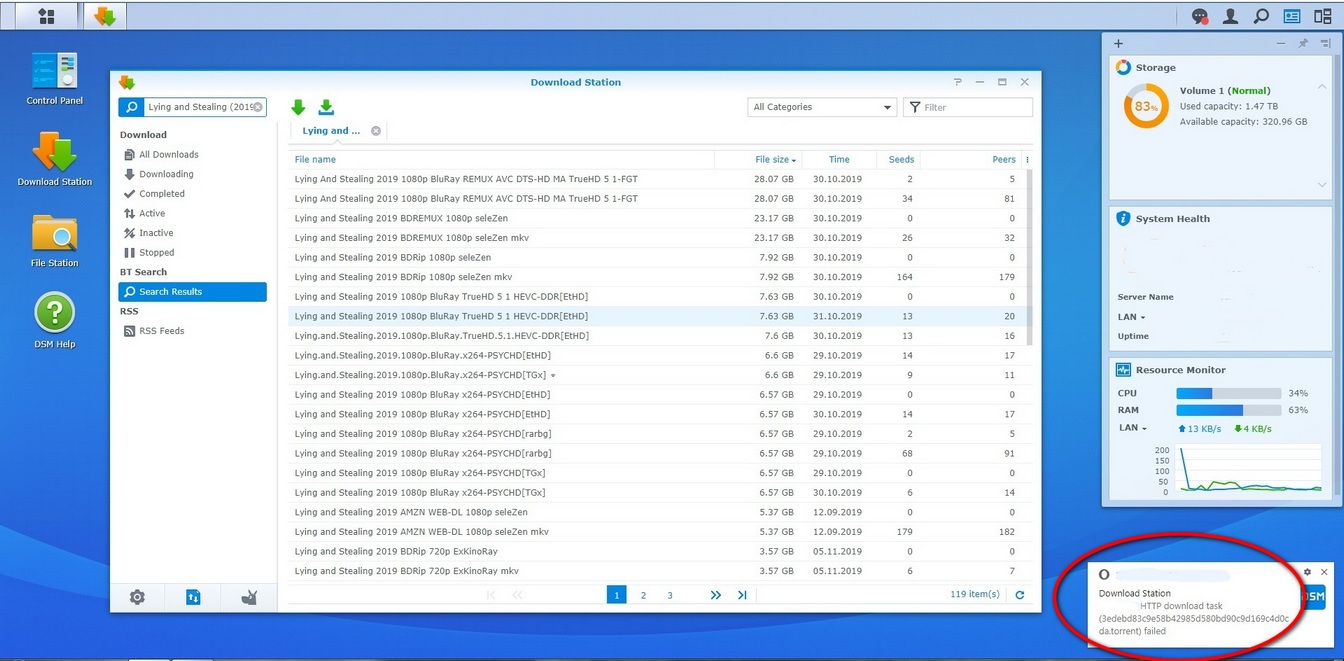Screen dimensions: 1344x661
Task: Click the download-to-folder green arrow icon
Action: [x=326, y=108]
